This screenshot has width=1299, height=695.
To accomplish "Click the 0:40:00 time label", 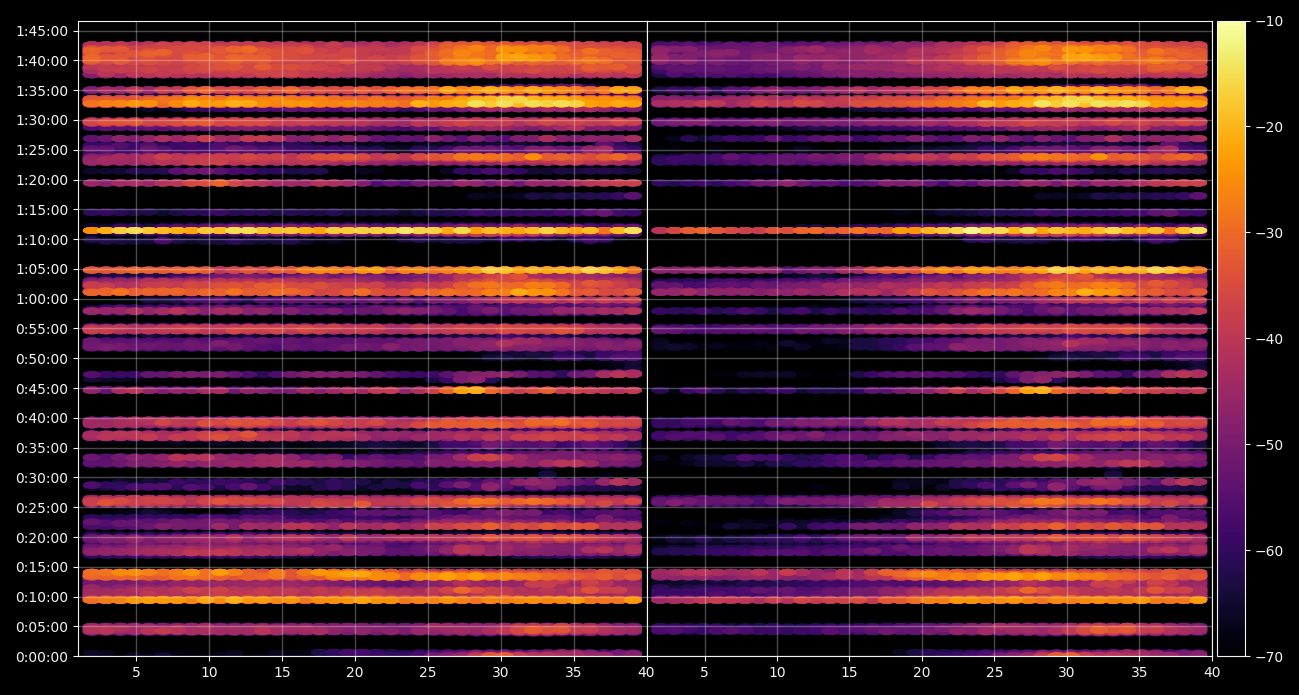I will click(x=42, y=418).
